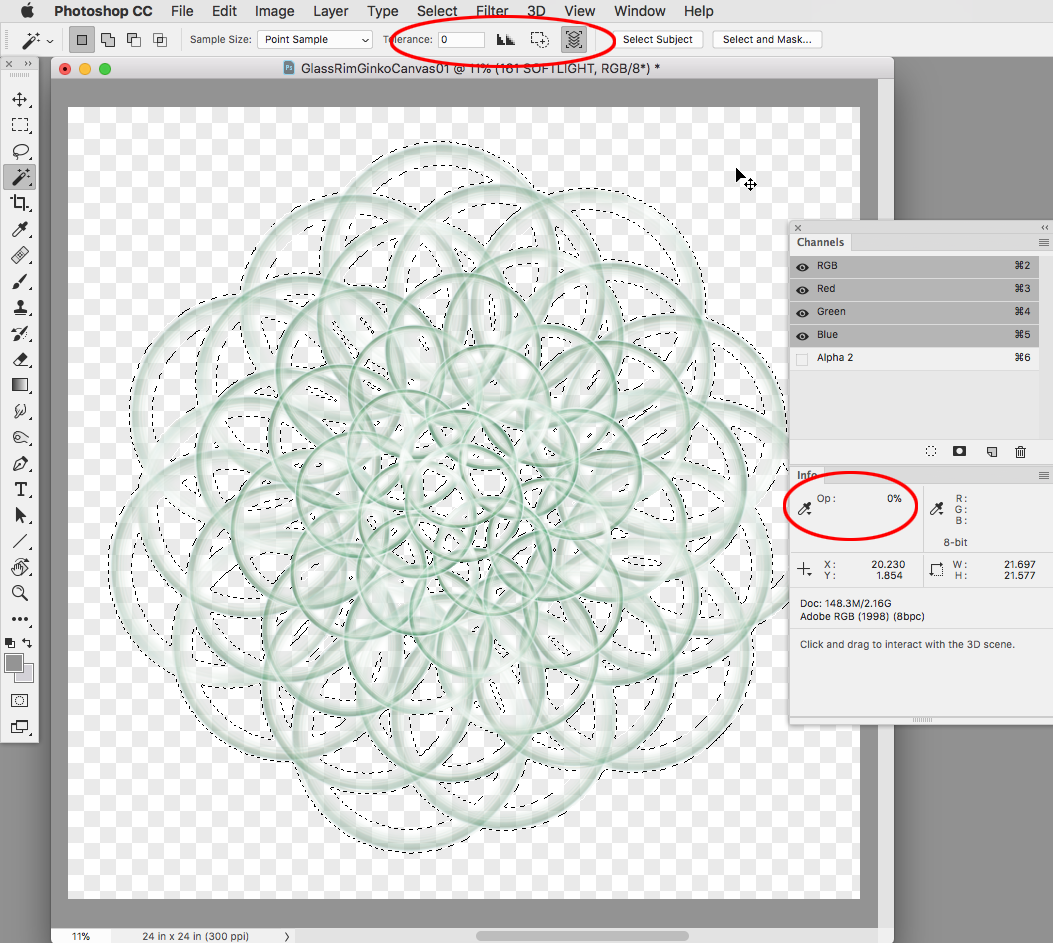Click the foreground color swatch
The height and width of the screenshot is (943, 1053).
(x=14, y=662)
